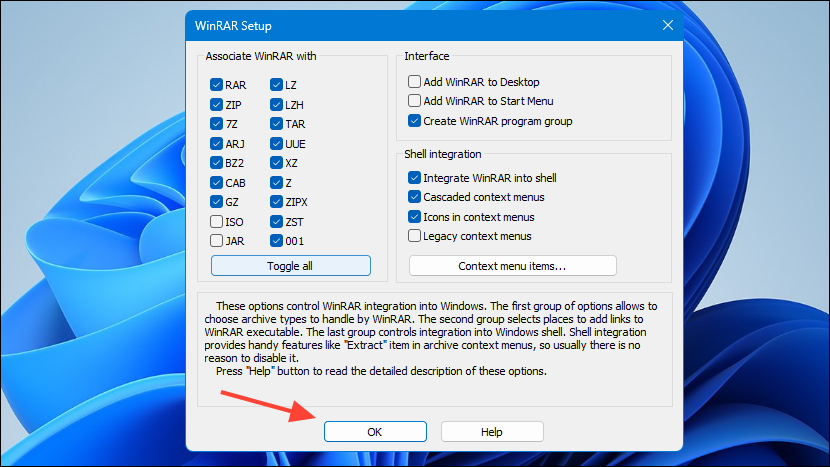Toggle the LZH association
Image resolution: width=830 pixels, height=467 pixels.
coord(276,105)
